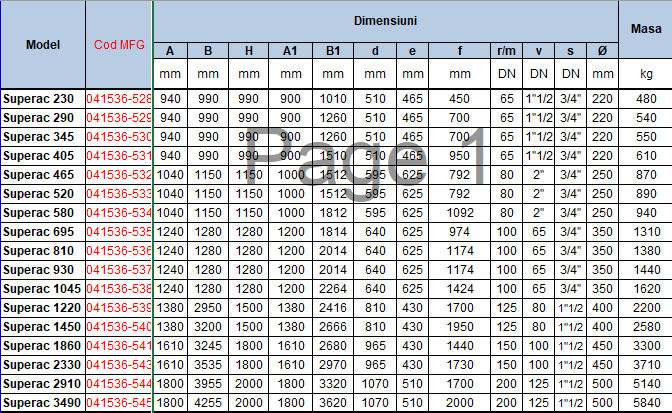Click the 1310 mass value for Superac 695

[x=645, y=231]
